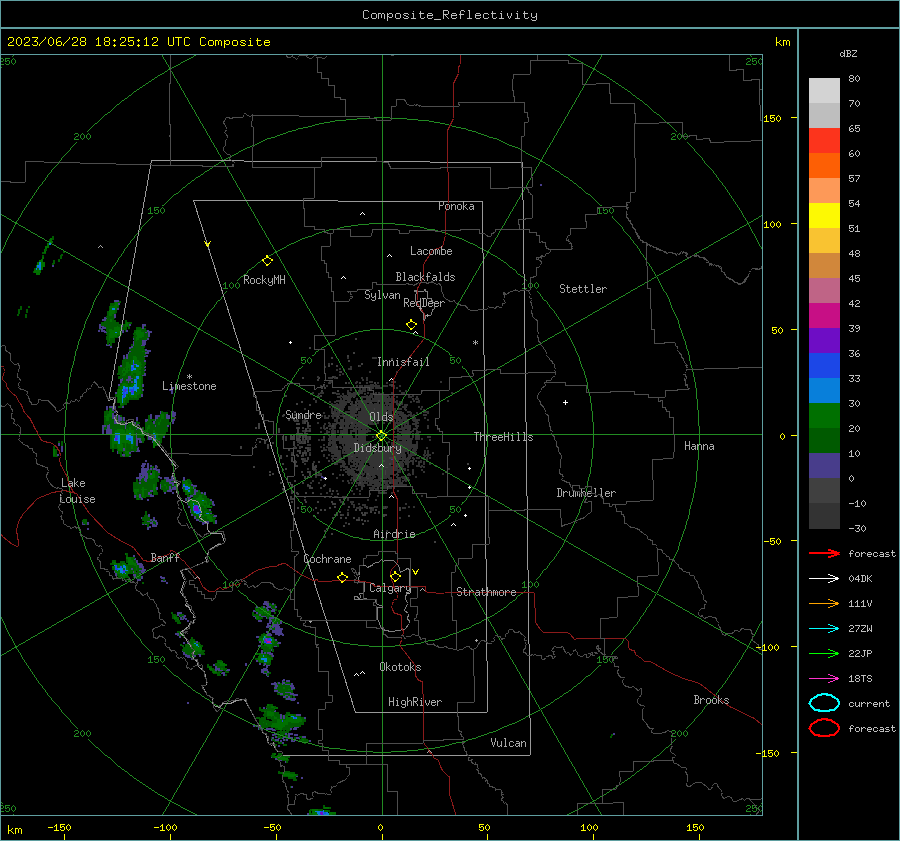
Task: Click the Airdrie city label
Action: (394, 534)
